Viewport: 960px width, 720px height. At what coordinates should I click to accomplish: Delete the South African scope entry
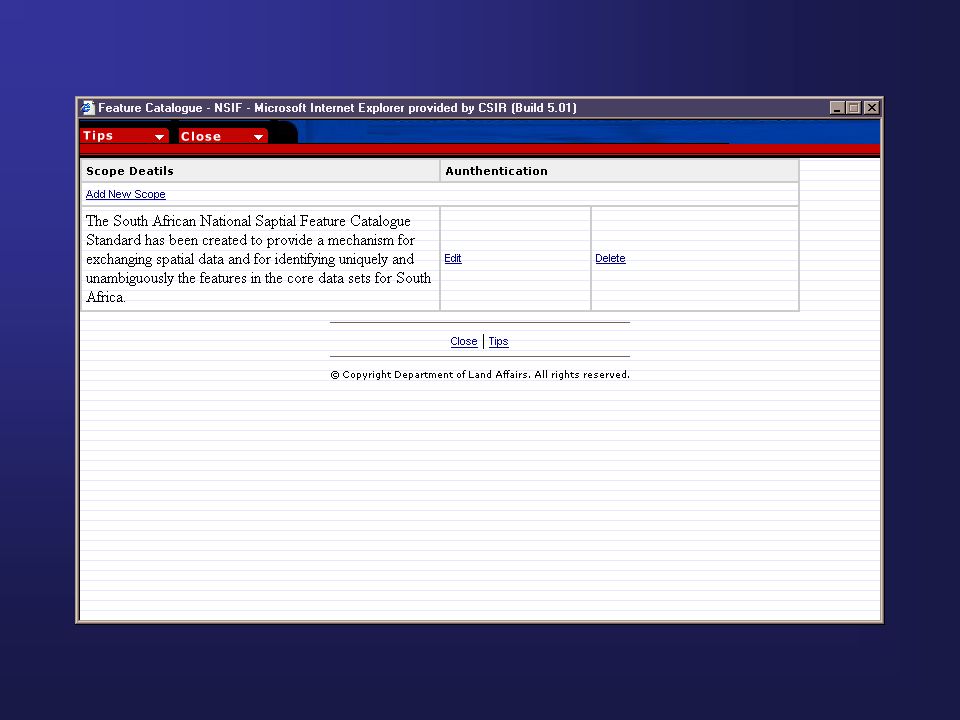tap(610, 258)
